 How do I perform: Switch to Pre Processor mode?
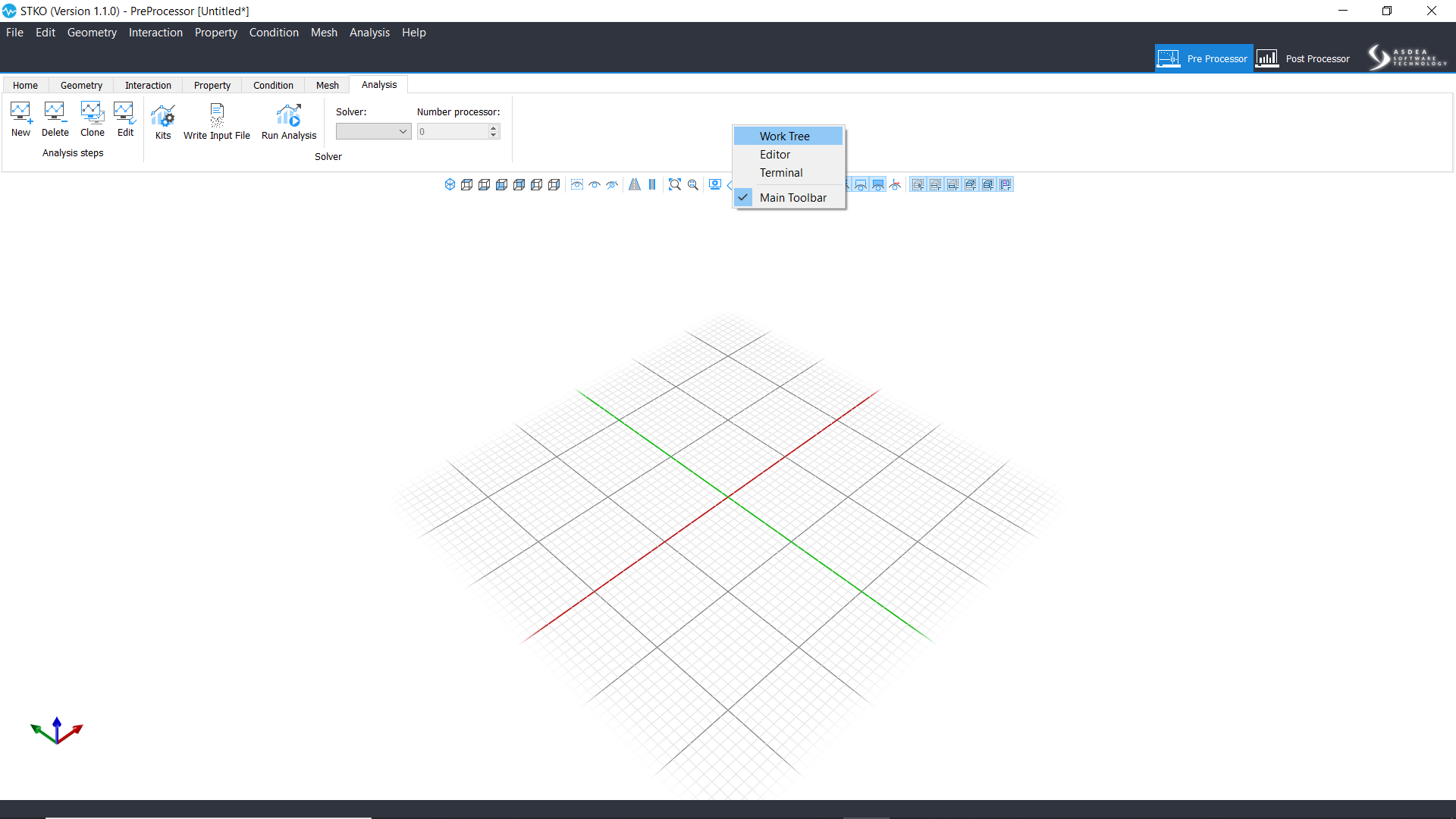(x=1203, y=58)
